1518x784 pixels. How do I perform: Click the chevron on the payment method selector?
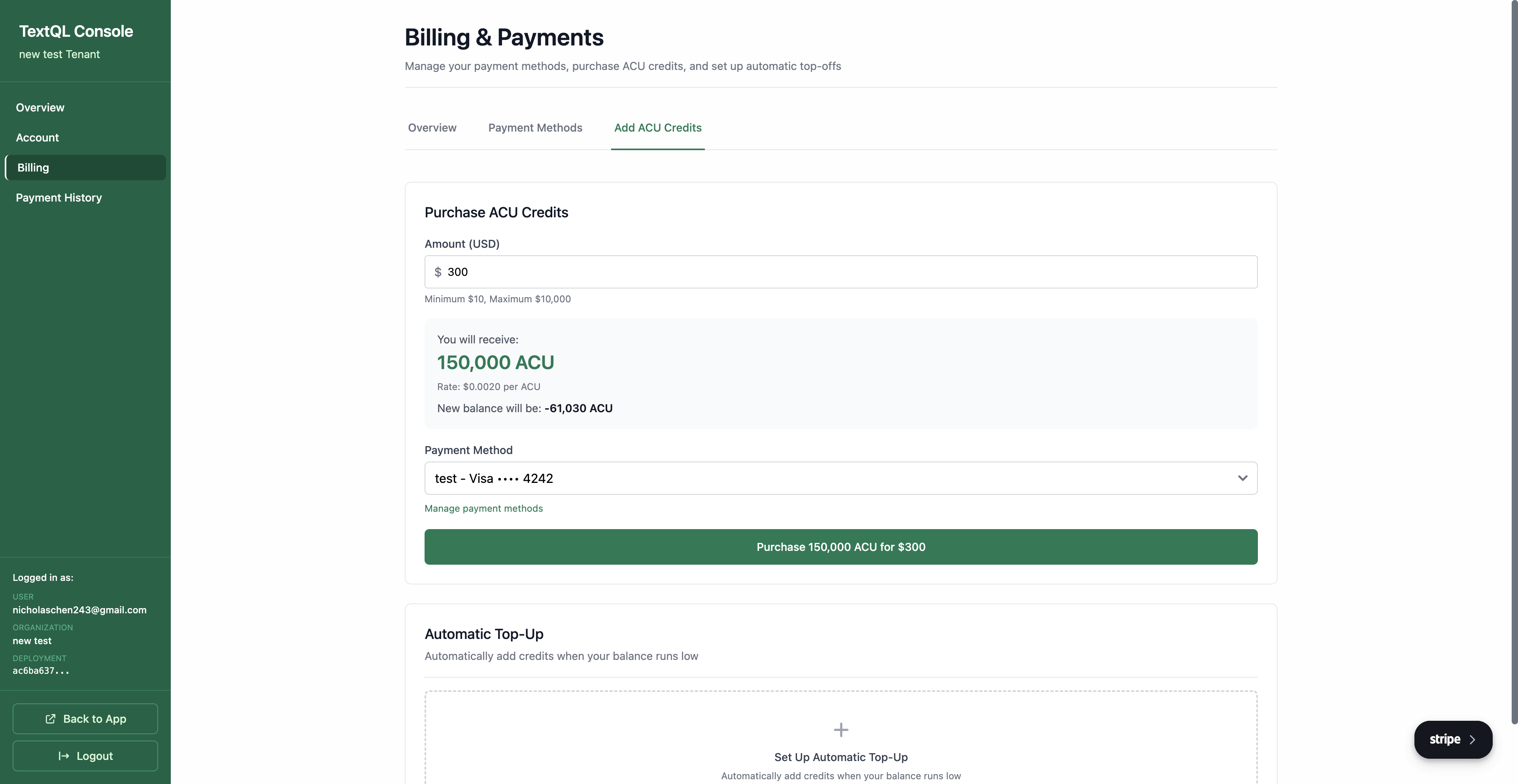click(x=1243, y=478)
